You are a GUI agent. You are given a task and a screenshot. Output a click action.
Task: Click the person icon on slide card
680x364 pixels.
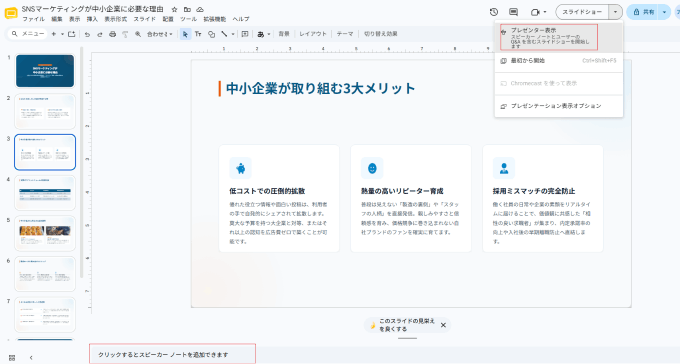pos(504,168)
